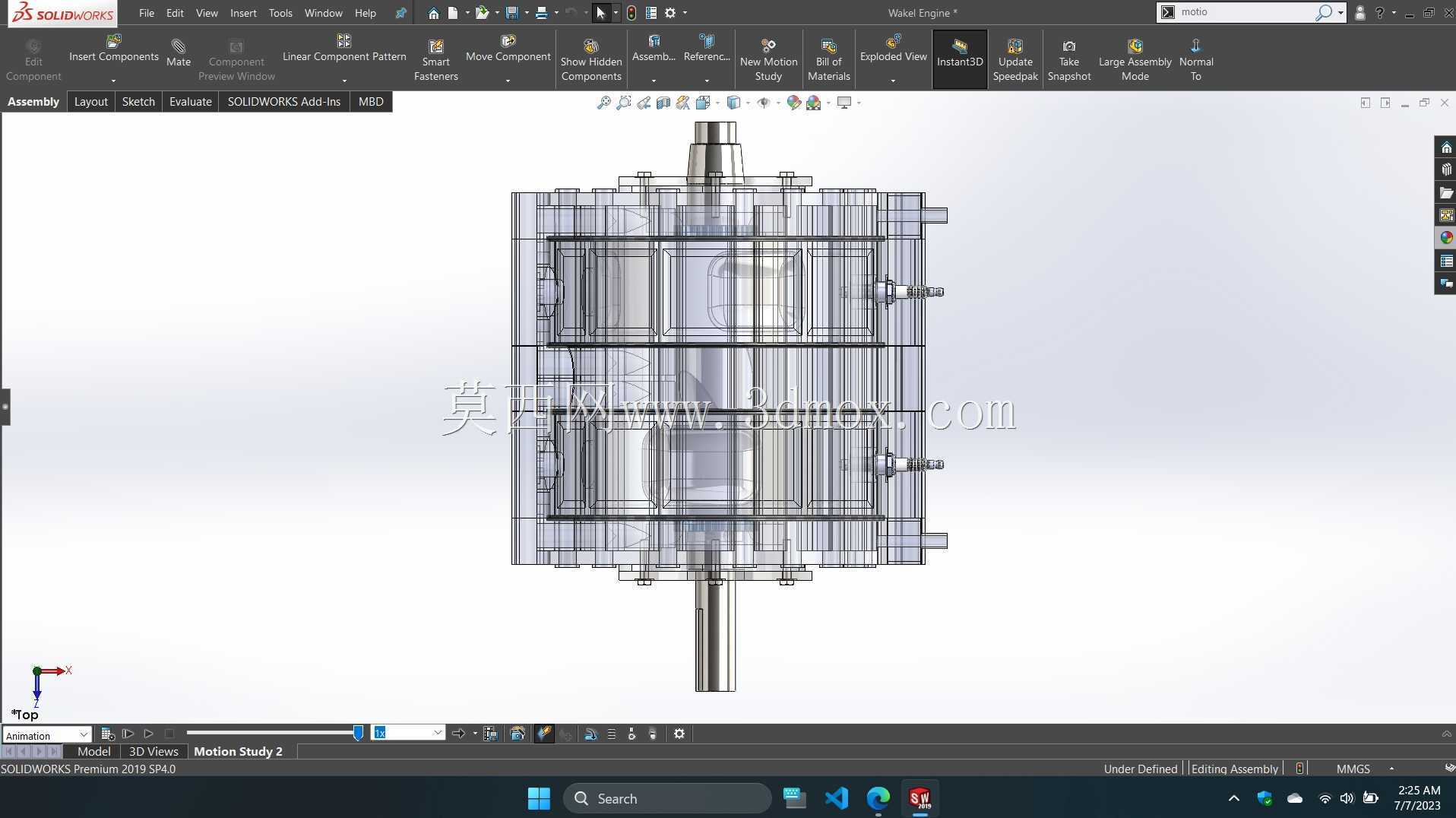Screen dimensions: 1456x818
Task: Take Snapshot of the assembly
Action: pyautogui.click(x=1068, y=60)
